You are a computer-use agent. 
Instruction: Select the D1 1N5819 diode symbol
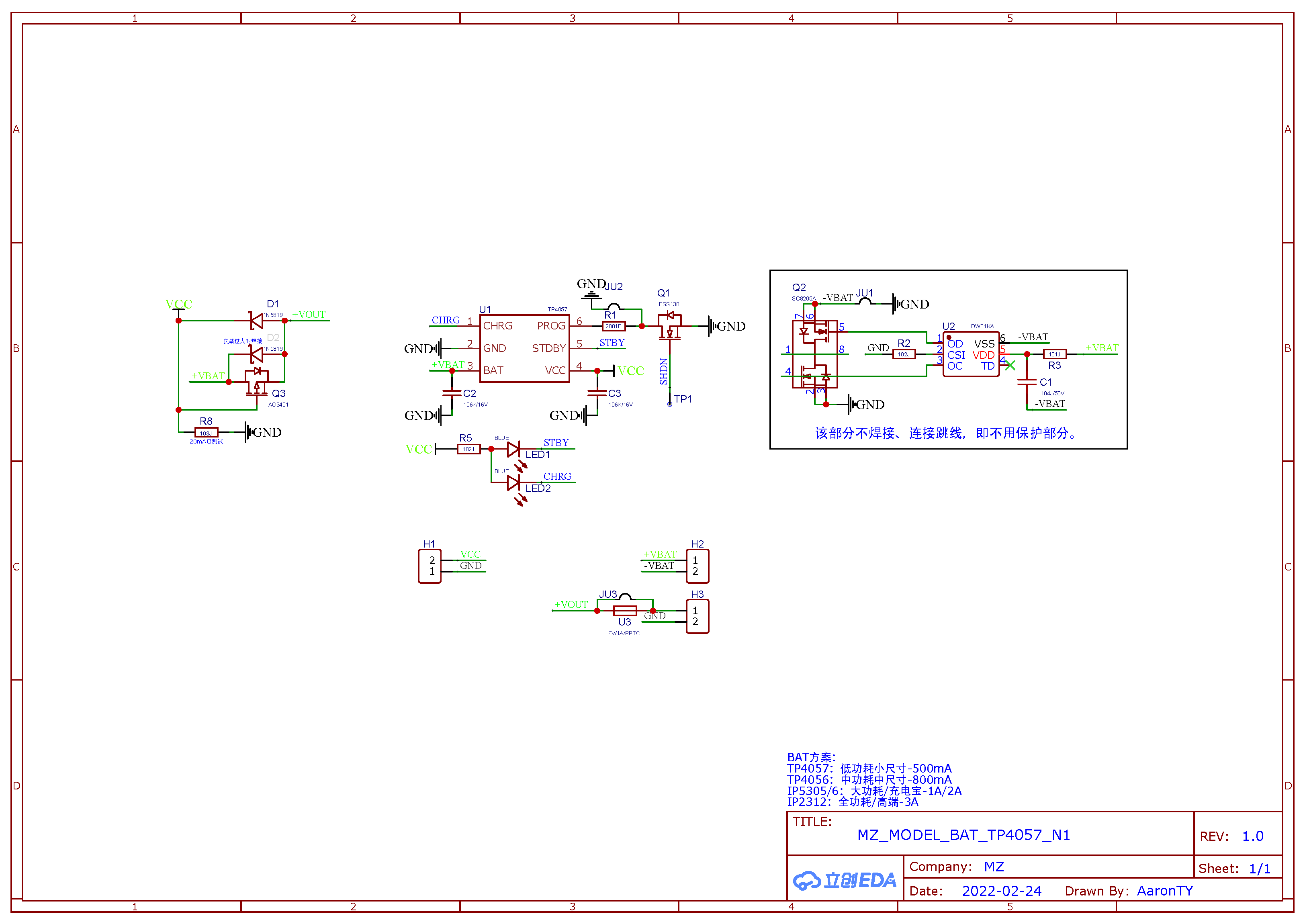click(x=257, y=321)
